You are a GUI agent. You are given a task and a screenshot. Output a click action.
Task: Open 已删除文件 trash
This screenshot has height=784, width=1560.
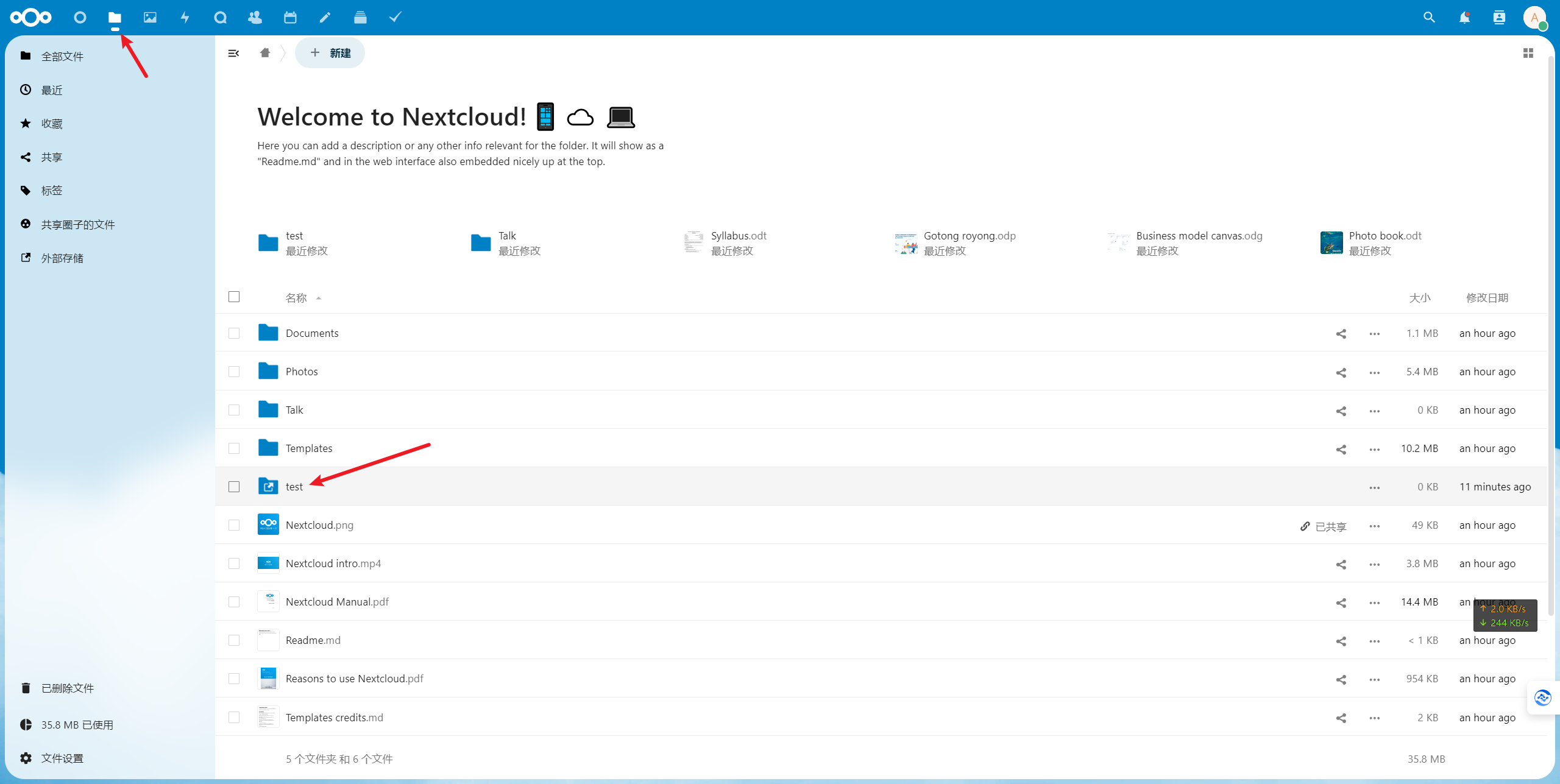(67, 688)
